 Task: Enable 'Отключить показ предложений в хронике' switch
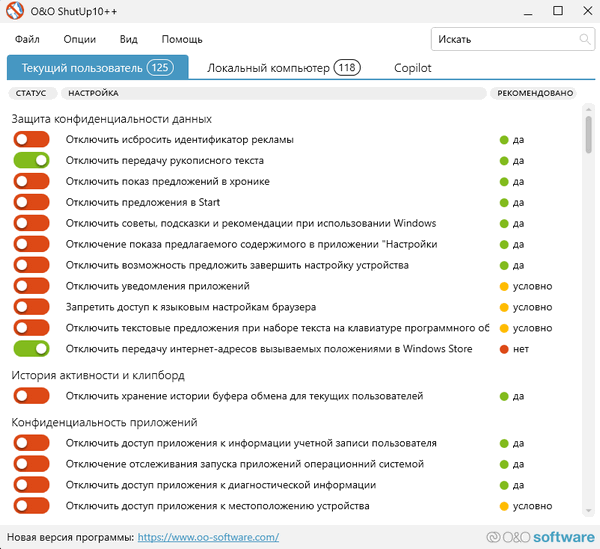point(31,181)
